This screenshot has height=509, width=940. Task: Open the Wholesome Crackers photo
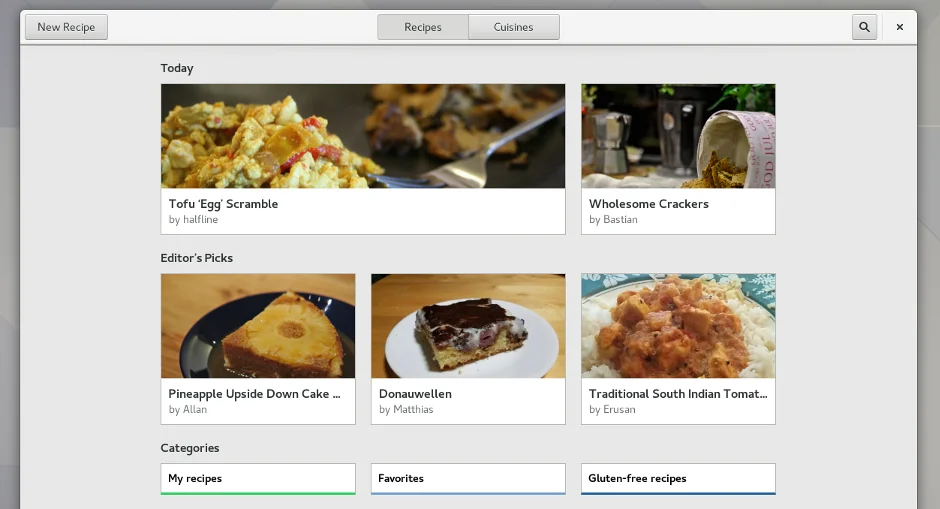pyautogui.click(x=678, y=136)
